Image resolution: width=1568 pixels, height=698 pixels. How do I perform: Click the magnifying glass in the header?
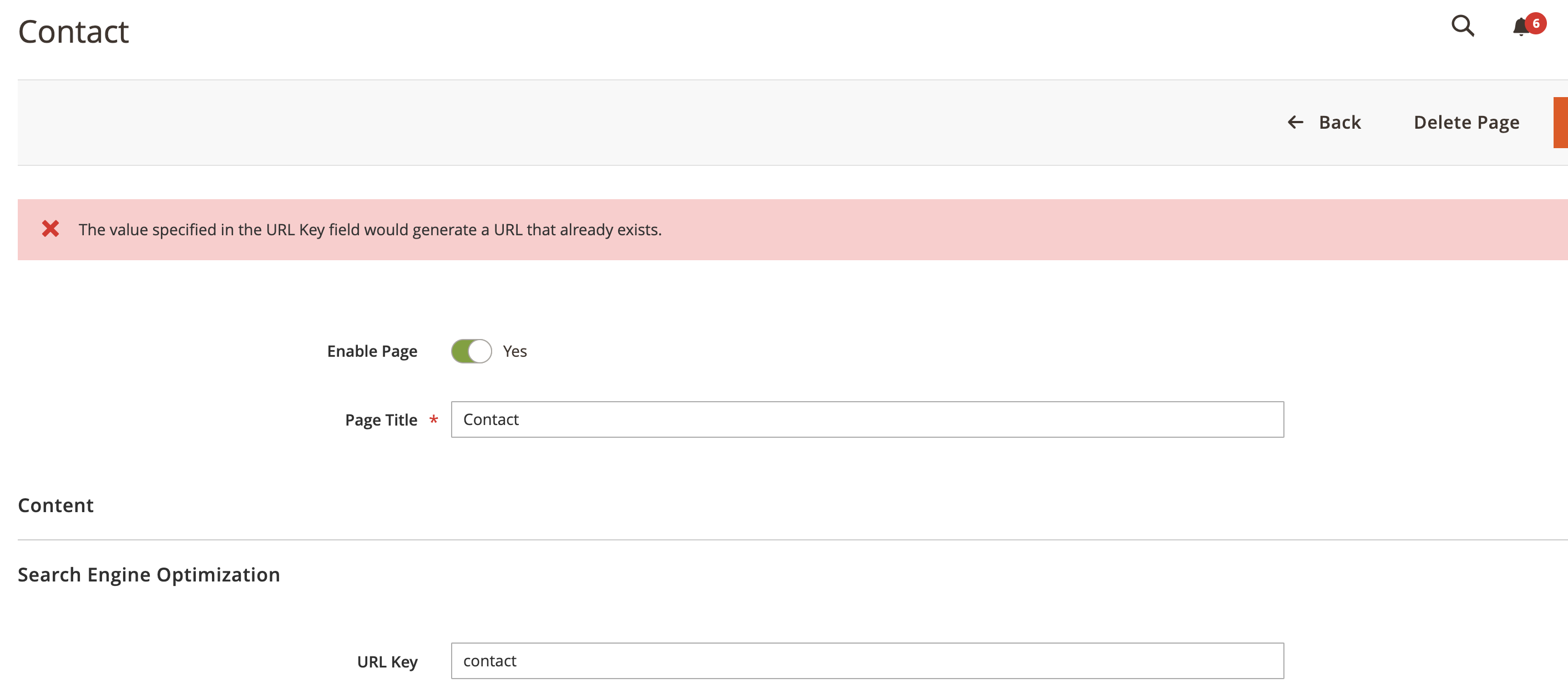1463,27
